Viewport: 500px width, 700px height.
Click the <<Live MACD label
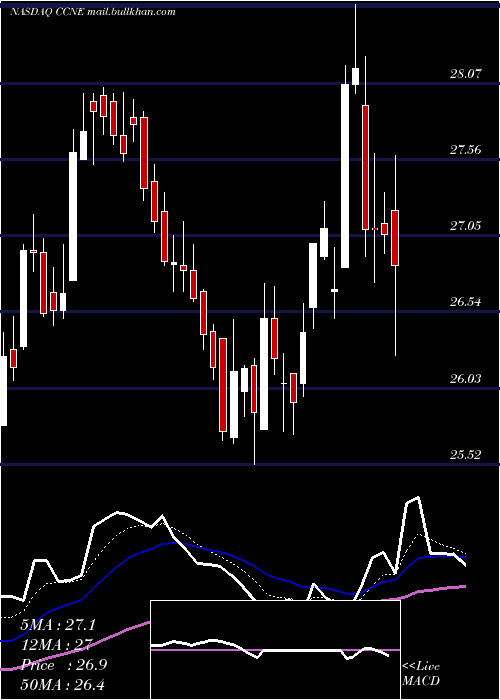(421, 673)
